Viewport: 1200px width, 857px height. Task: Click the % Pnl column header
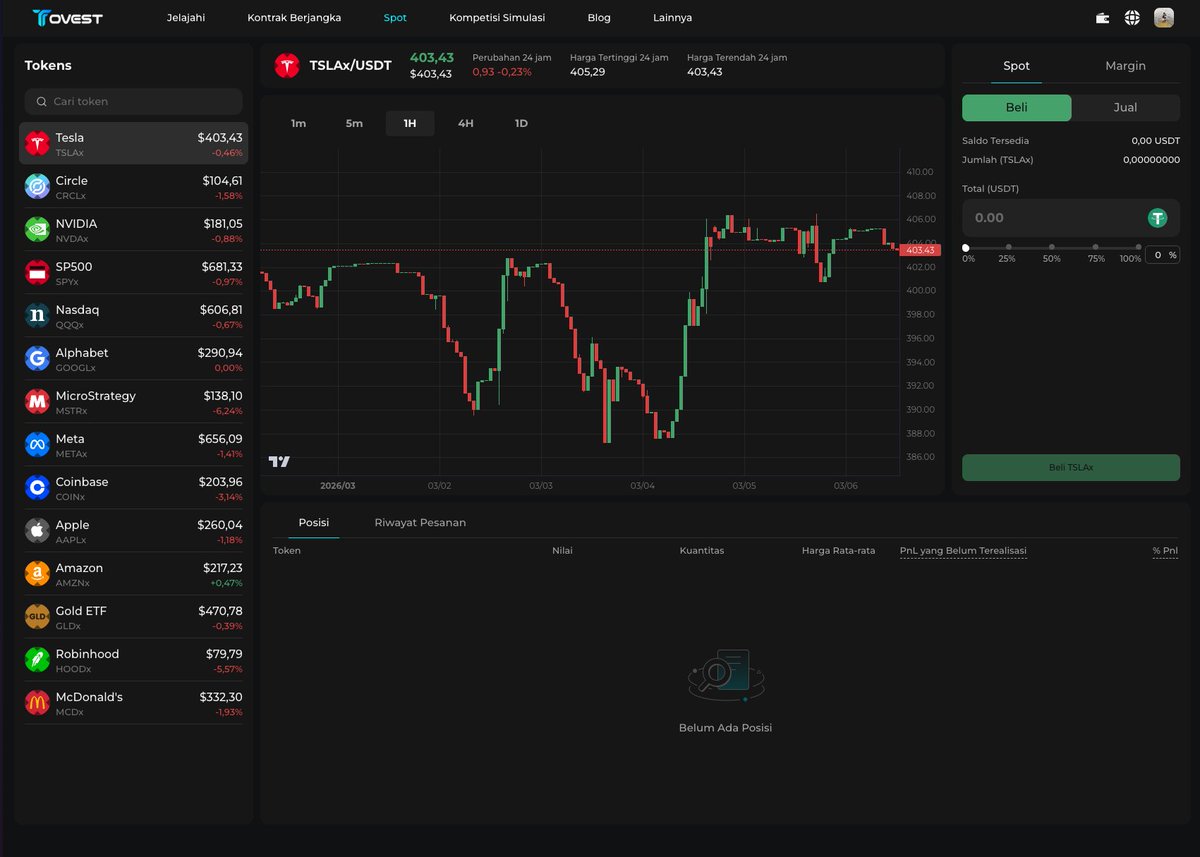click(1165, 551)
